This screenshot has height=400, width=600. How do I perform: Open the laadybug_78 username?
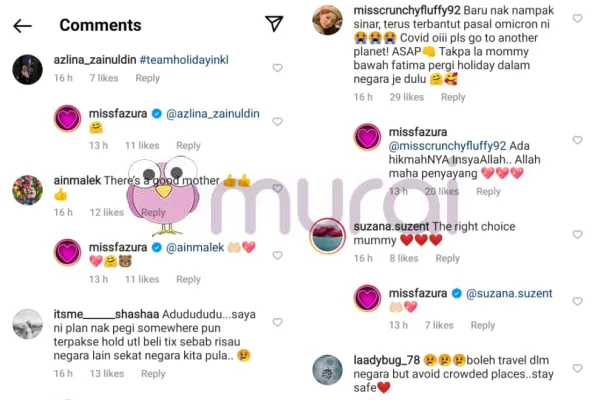pyautogui.click(x=386, y=360)
